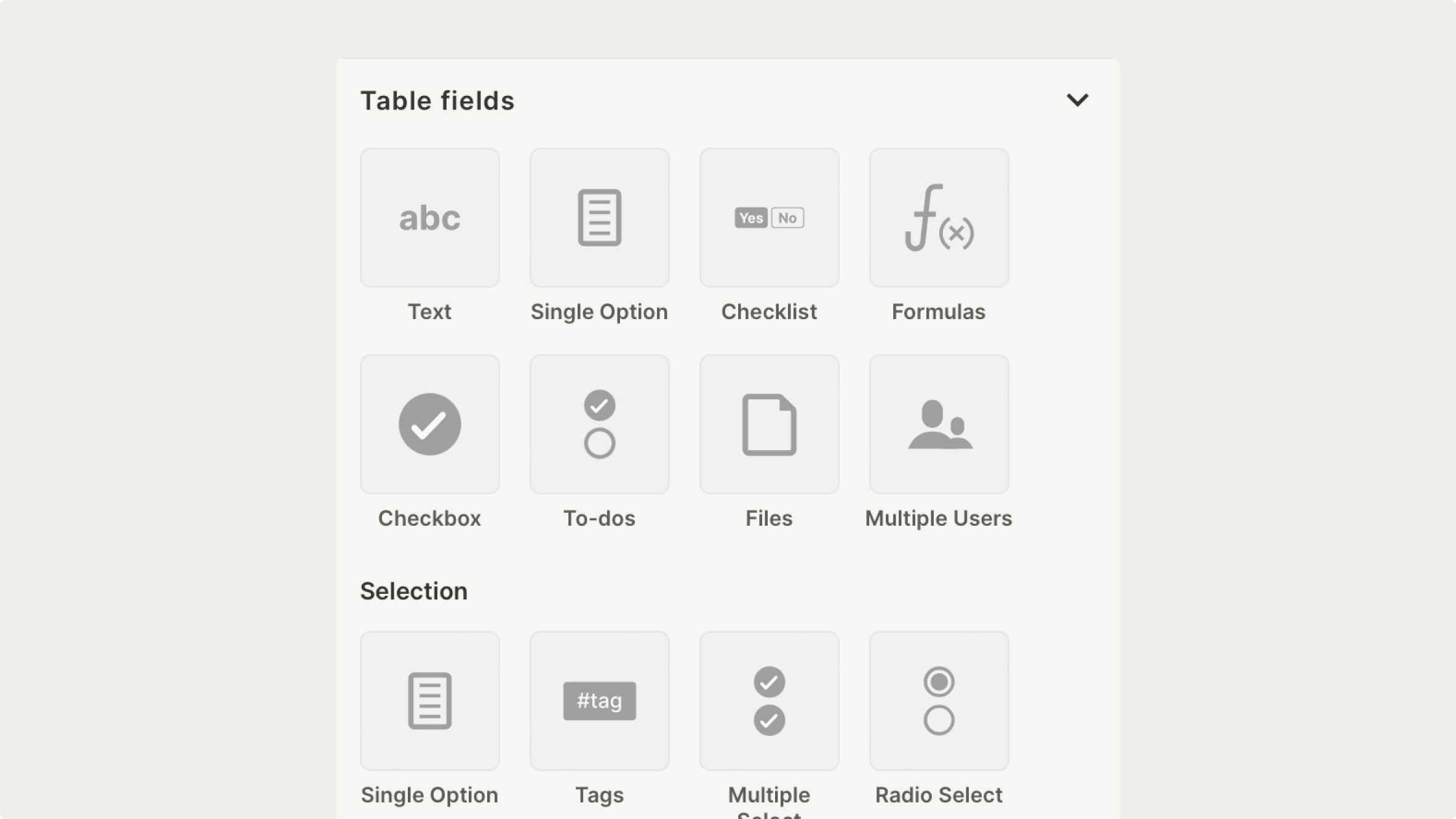1456x819 pixels.
Task: Add a Single Option field under Table fields
Action: pyautogui.click(x=599, y=218)
